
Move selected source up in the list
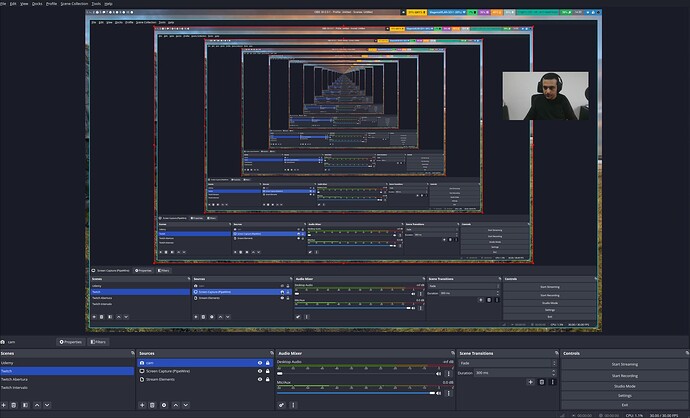coord(176,405)
